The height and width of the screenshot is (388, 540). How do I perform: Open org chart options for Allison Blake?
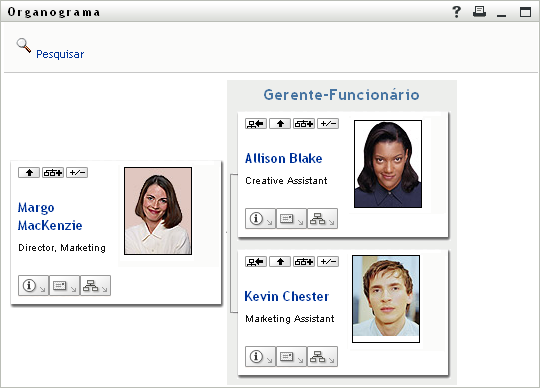point(322,219)
